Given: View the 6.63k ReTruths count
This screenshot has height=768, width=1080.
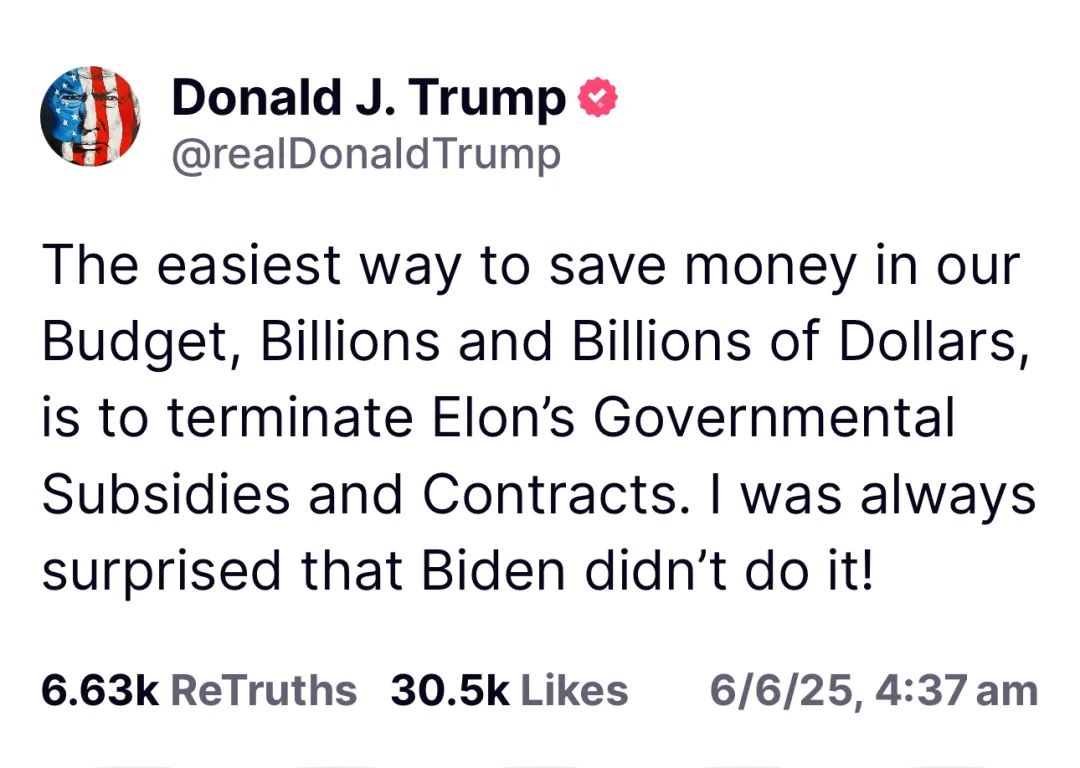Looking at the screenshot, I should [101, 690].
